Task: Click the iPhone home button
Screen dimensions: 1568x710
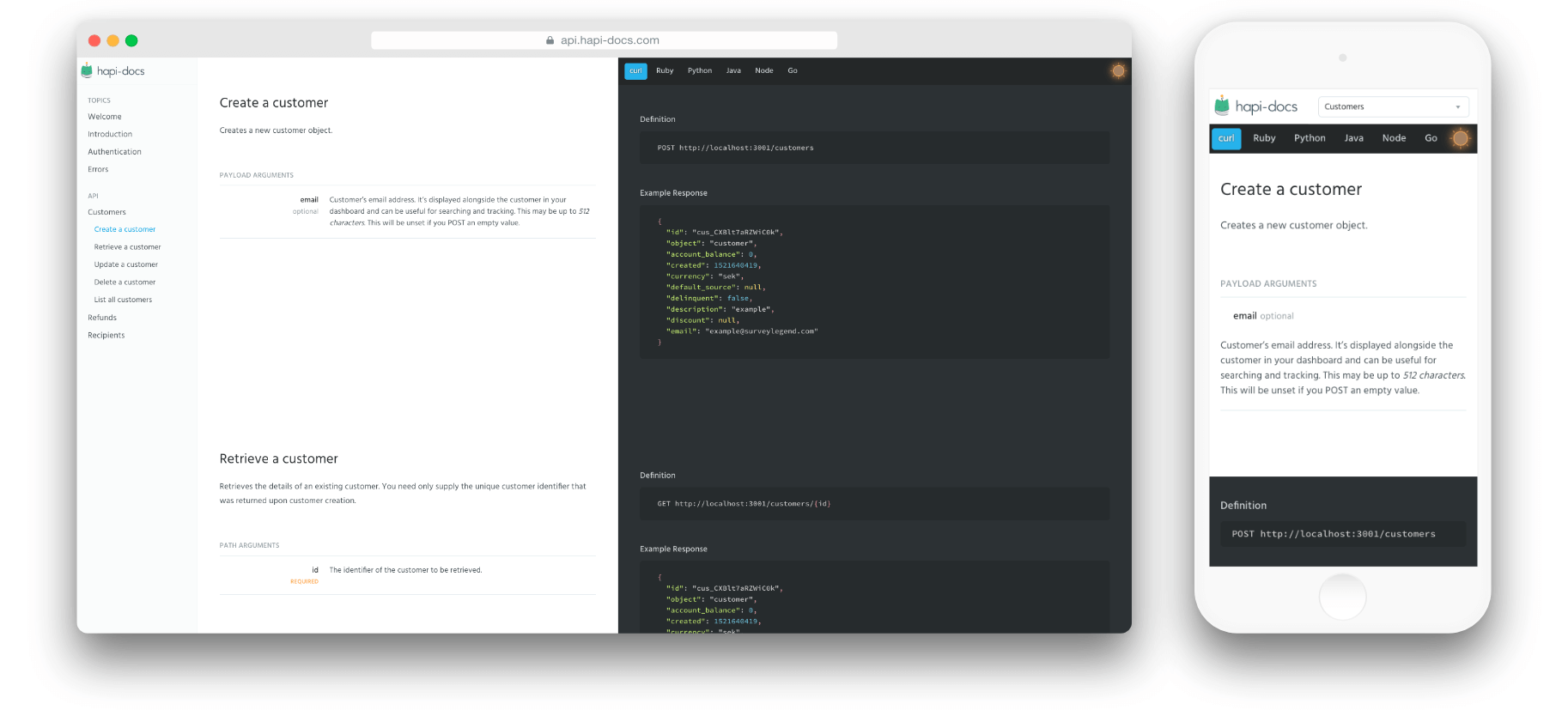Action: (1342, 597)
